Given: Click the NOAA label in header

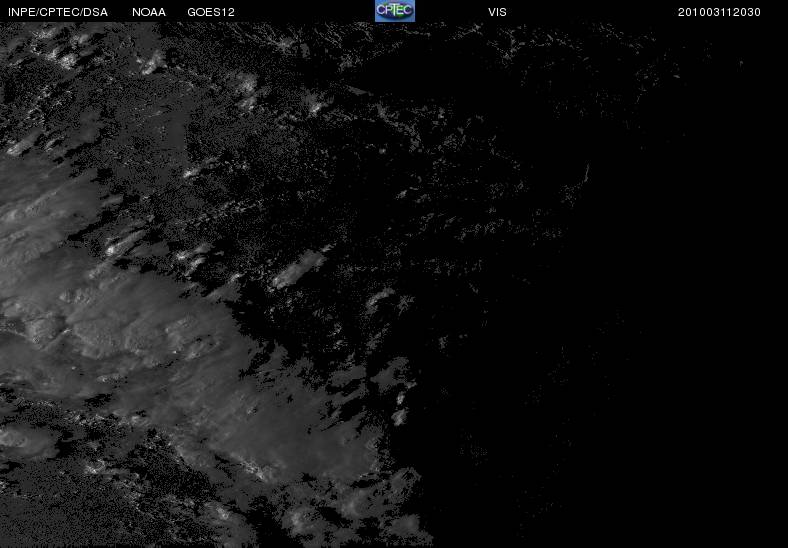Looking at the screenshot, I should 149,12.
